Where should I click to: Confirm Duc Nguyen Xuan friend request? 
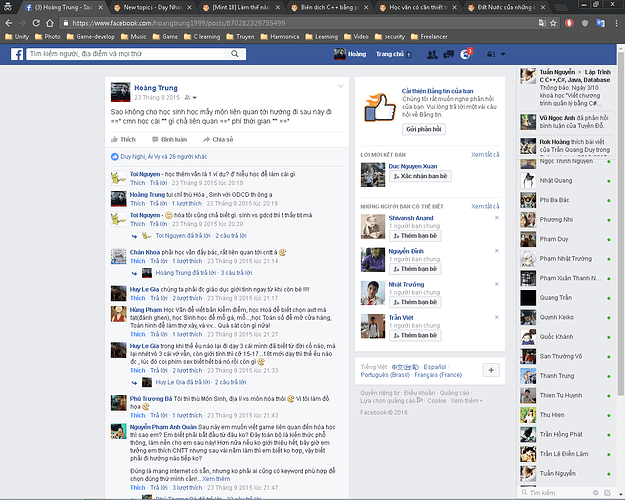[x=420, y=176]
